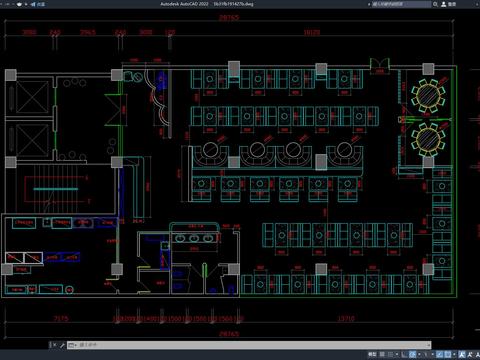Image resolution: width=480 pixels, height=360 pixels.
Task: Toggle the drawing grid display icon
Action: click(x=382, y=354)
